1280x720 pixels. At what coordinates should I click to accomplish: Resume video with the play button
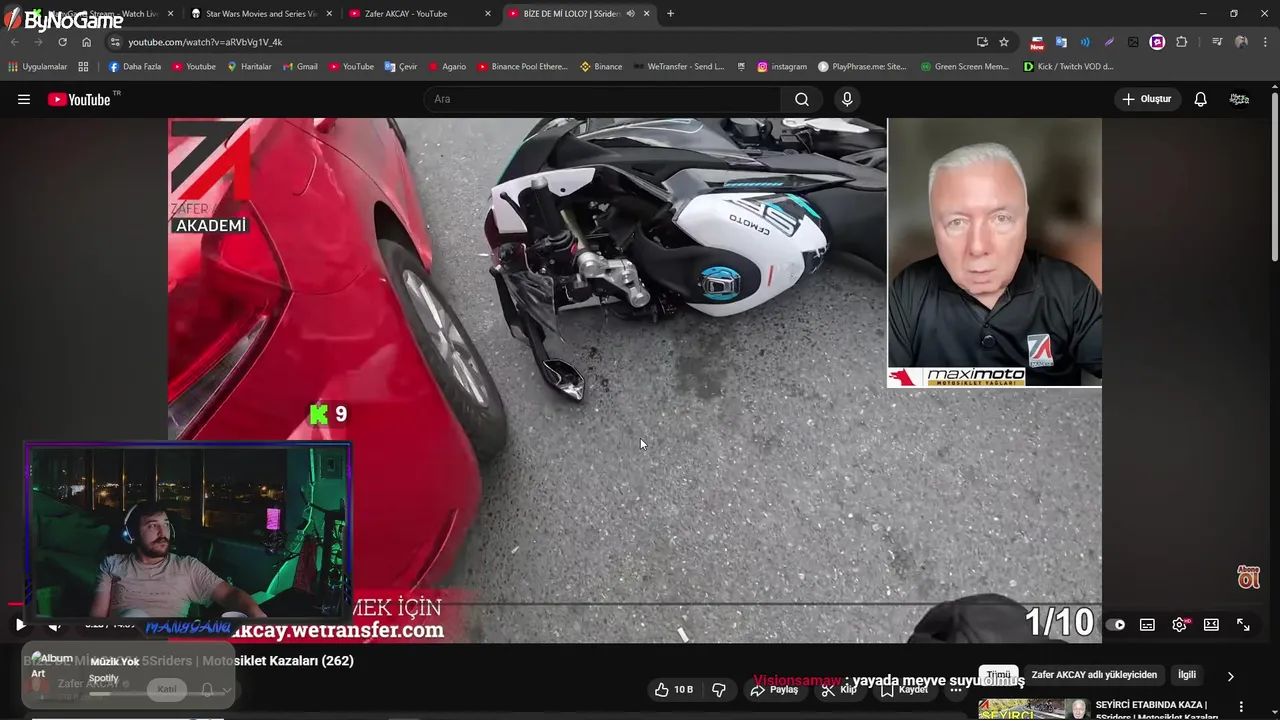pyautogui.click(x=20, y=625)
